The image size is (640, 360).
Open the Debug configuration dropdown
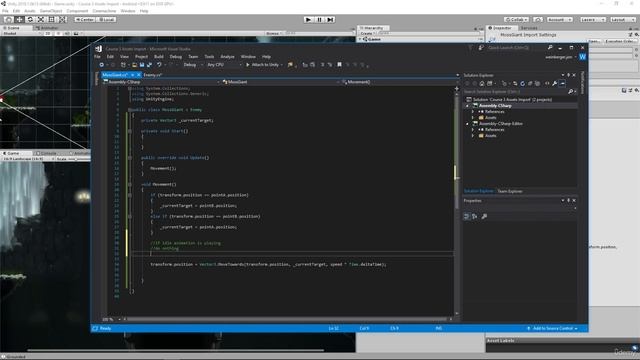coord(193,65)
